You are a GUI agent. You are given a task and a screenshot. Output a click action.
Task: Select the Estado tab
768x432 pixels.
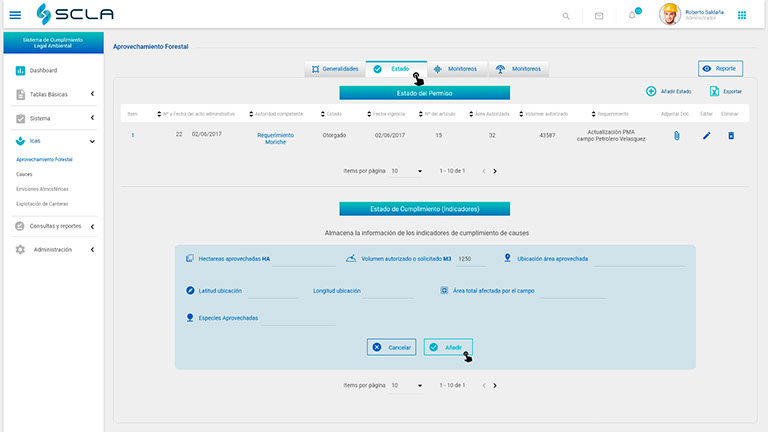pyautogui.click(x=393, y=69)
